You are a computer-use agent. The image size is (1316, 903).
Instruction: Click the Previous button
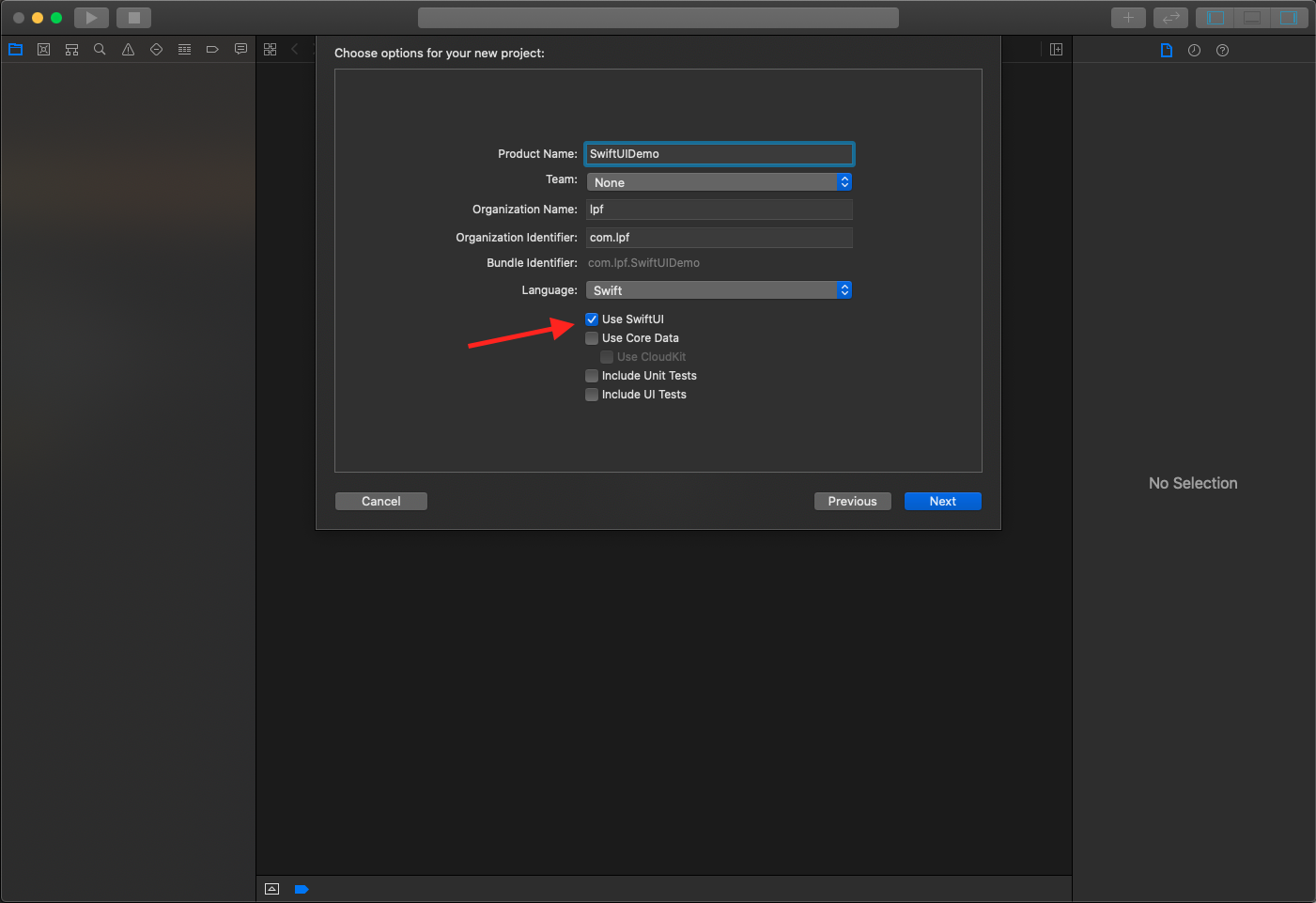pyautogui.click(x=853, y=502)
